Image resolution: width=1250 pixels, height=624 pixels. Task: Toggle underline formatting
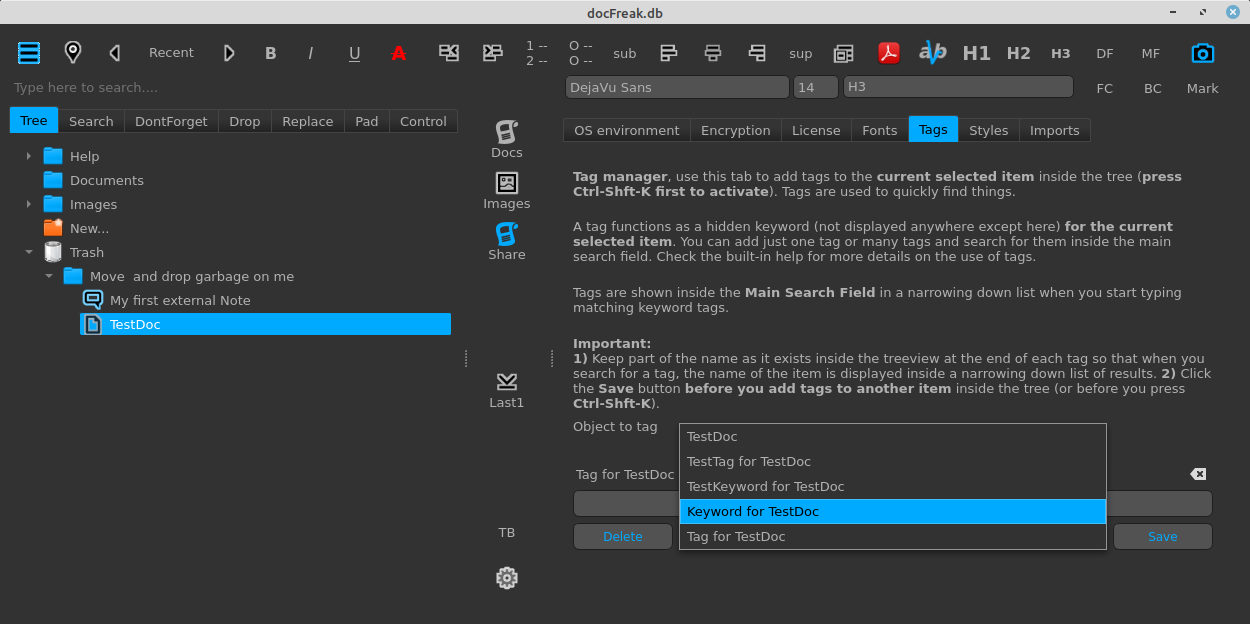point(354,54)
